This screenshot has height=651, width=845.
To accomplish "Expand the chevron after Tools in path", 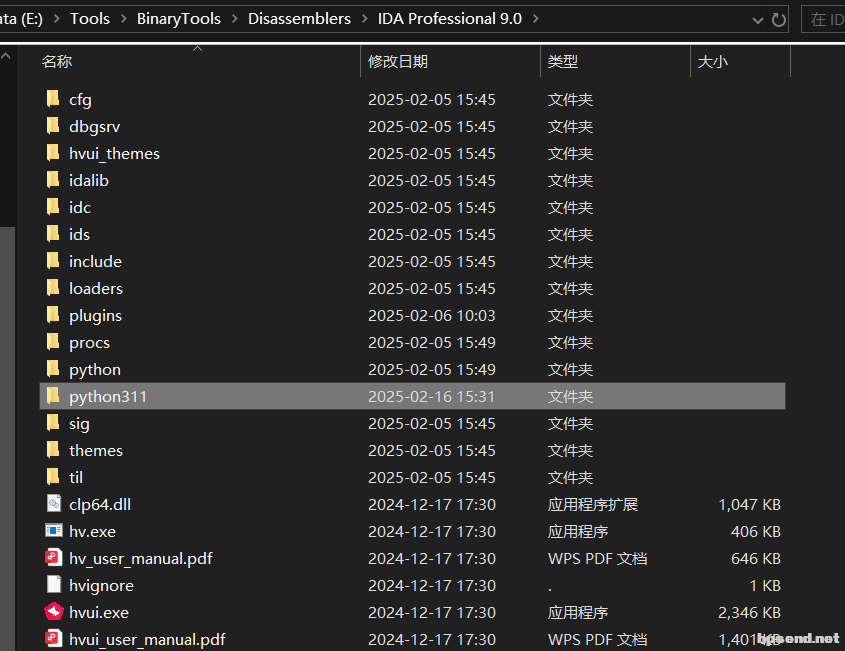I will (x=123, y=19).
